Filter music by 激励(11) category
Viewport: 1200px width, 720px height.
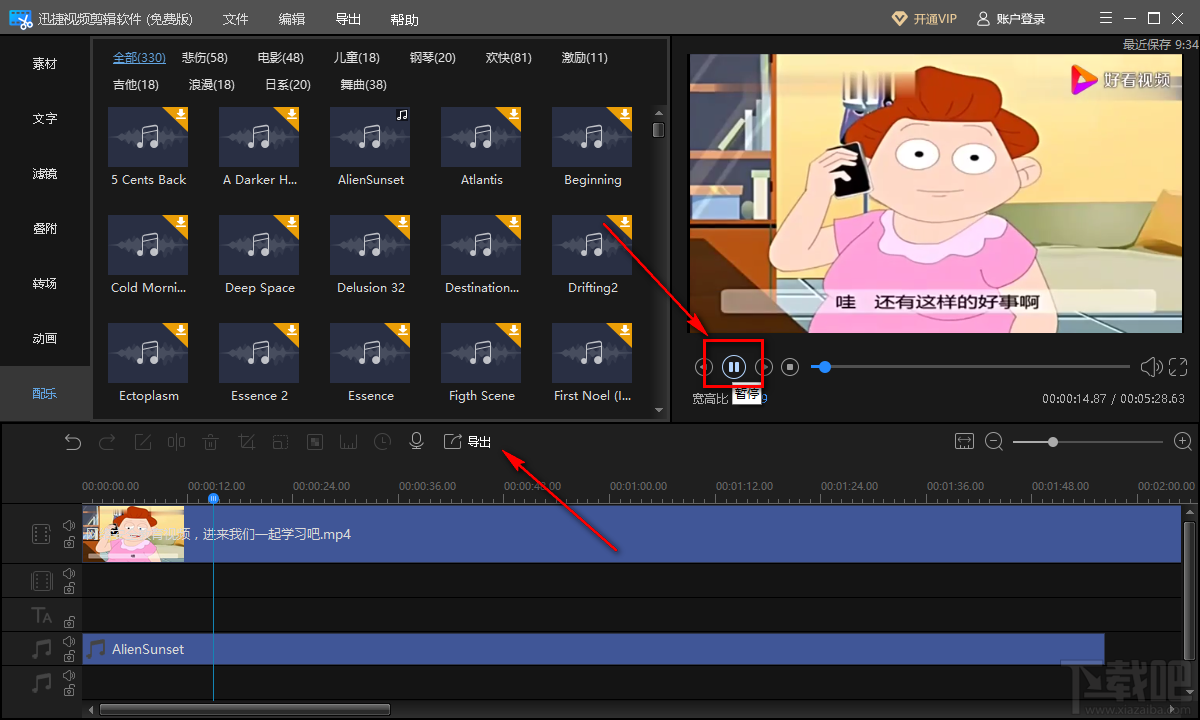point(585,58)
